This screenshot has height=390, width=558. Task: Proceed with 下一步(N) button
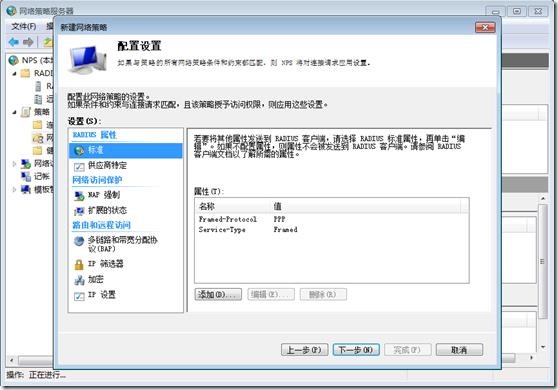(x=356, y=350)
